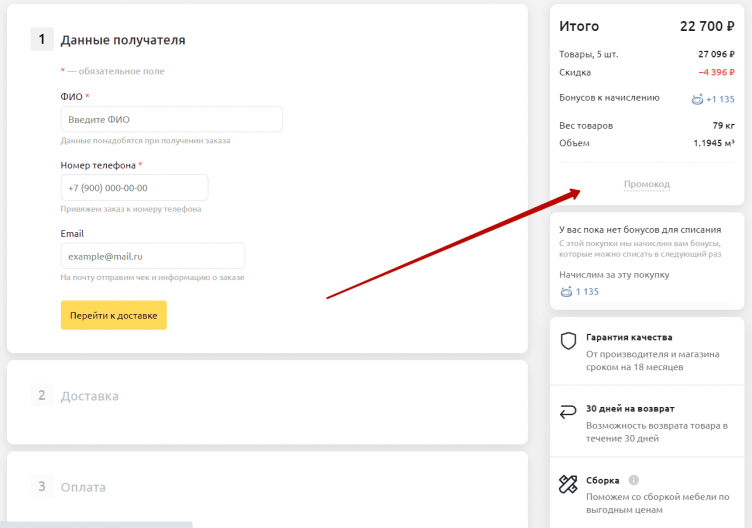This screenshot has height=528, width=752.
Task: Click into the Номер телефона field
Action: pyautogui.click(x=134, y=187)
